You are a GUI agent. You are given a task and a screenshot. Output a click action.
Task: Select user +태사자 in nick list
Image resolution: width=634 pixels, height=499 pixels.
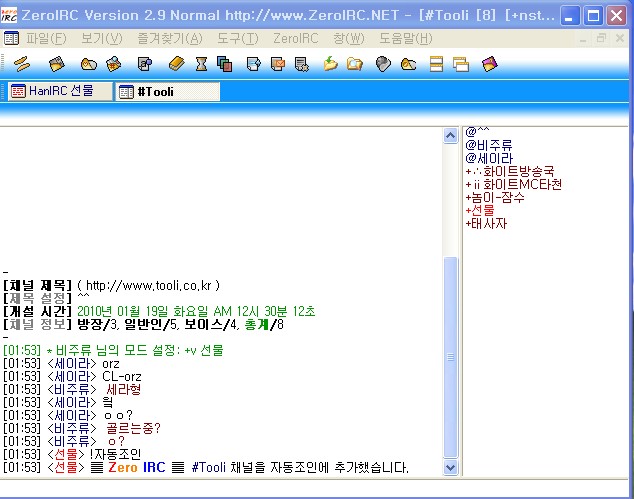[x=486, y=223]
